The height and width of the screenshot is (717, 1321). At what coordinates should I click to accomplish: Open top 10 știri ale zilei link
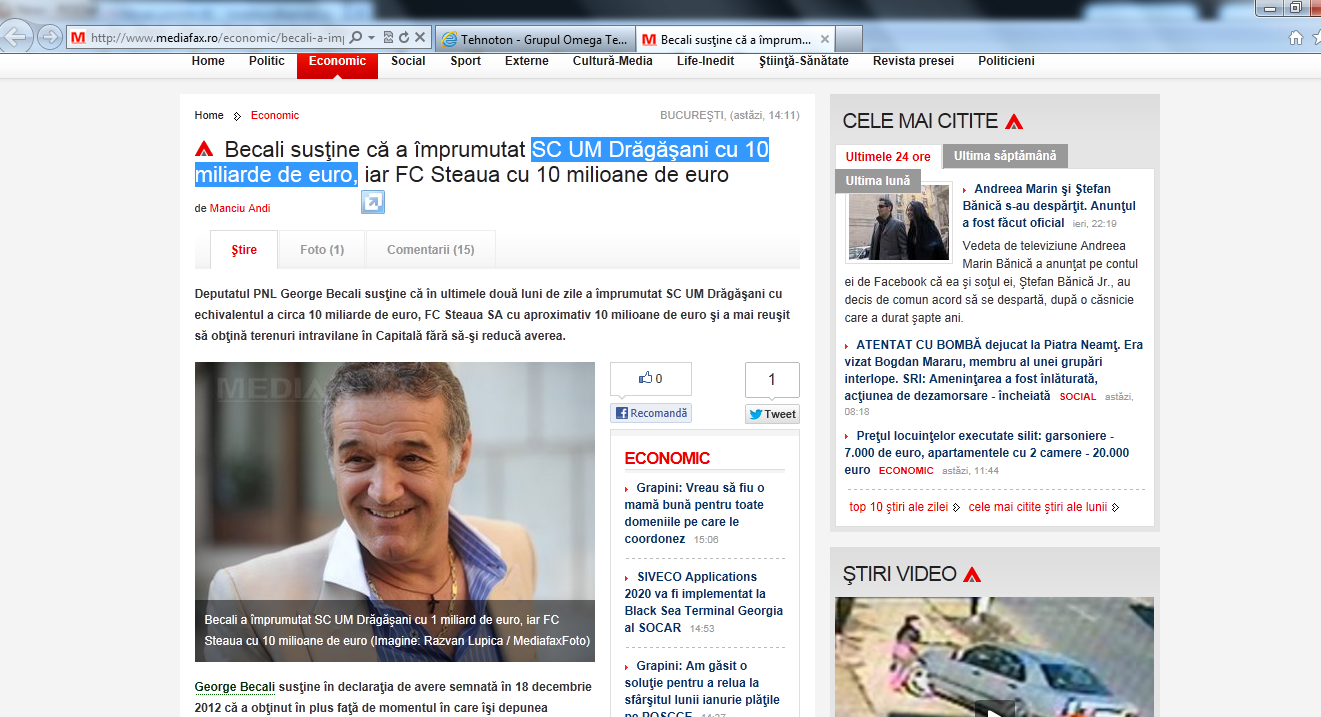898,507
